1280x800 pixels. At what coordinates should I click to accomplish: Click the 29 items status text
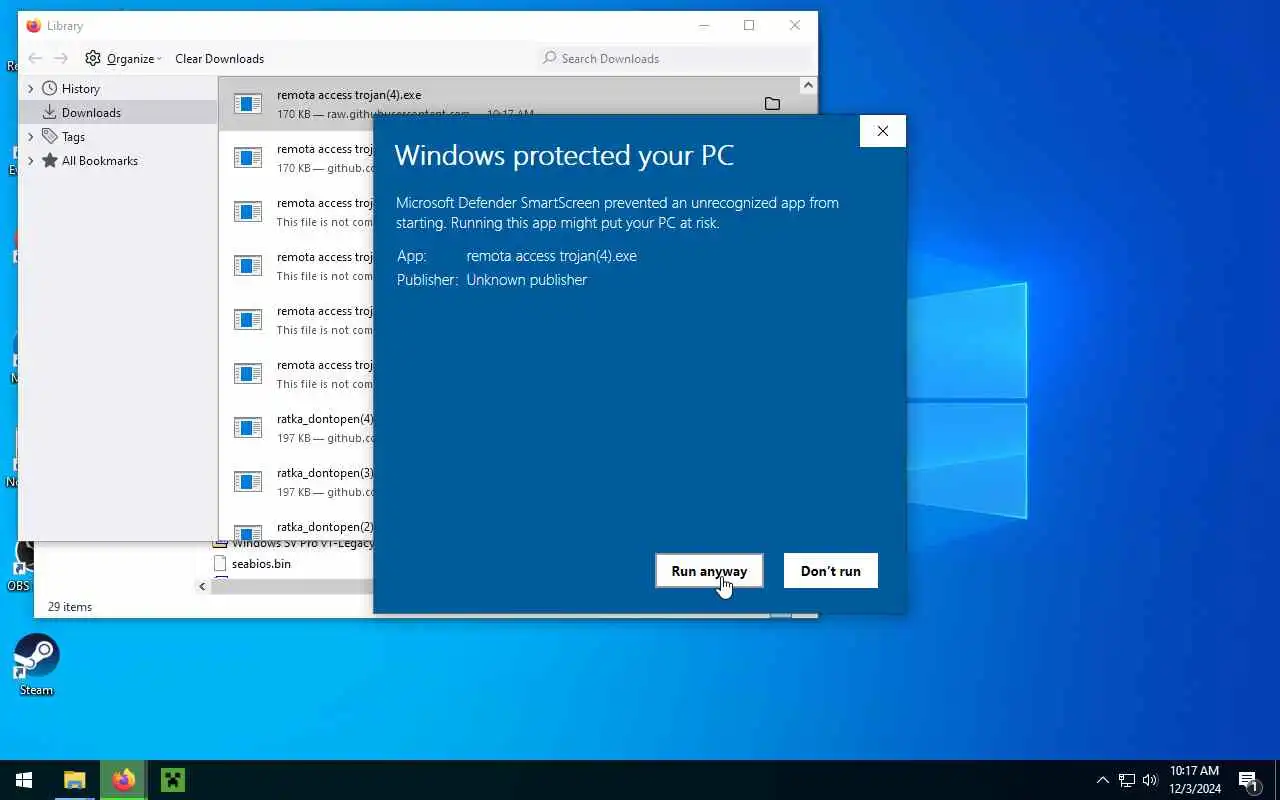[x=70, y=606]
